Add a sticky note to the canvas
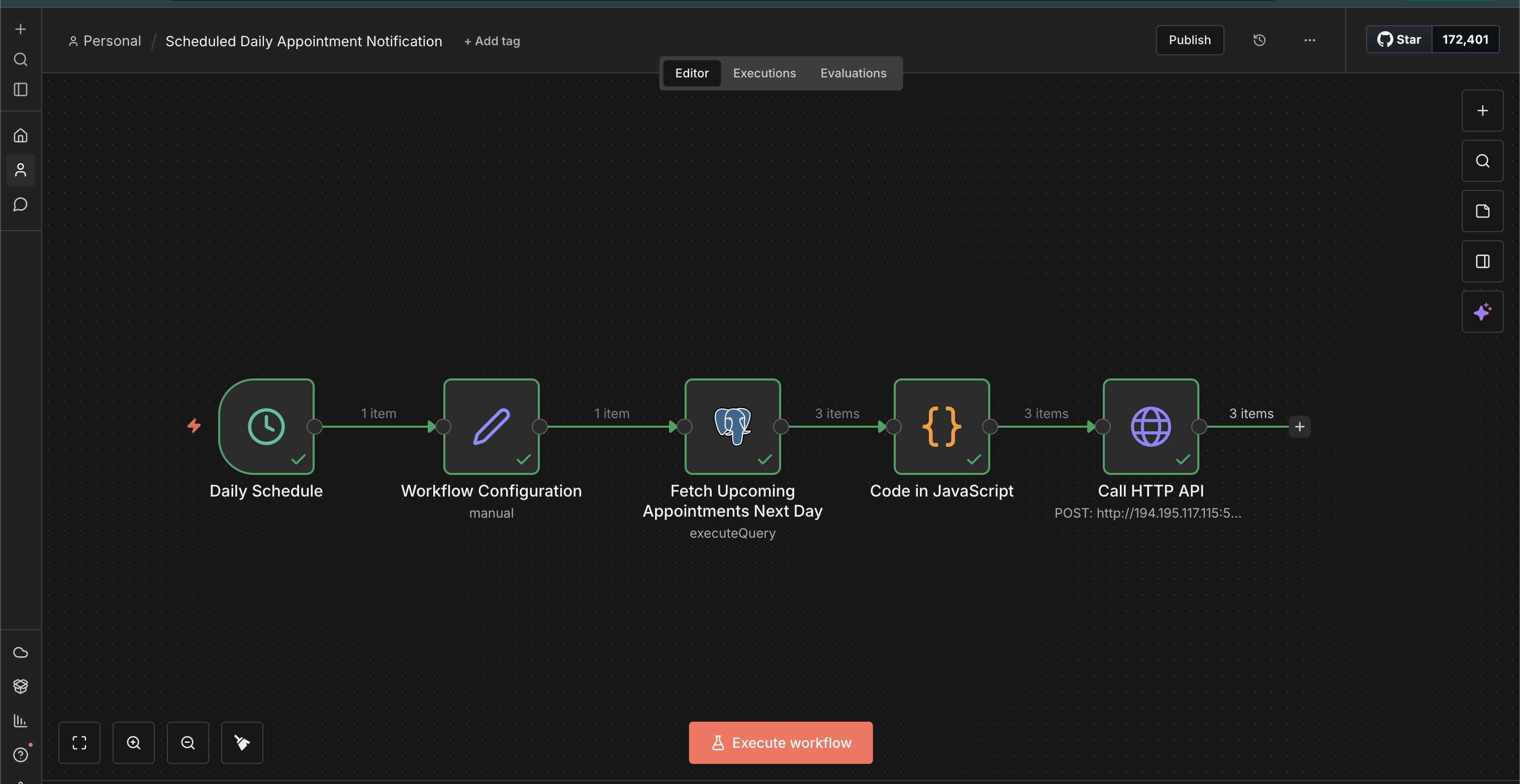This screenshot has width=1520, height=784. (1483, 211)
